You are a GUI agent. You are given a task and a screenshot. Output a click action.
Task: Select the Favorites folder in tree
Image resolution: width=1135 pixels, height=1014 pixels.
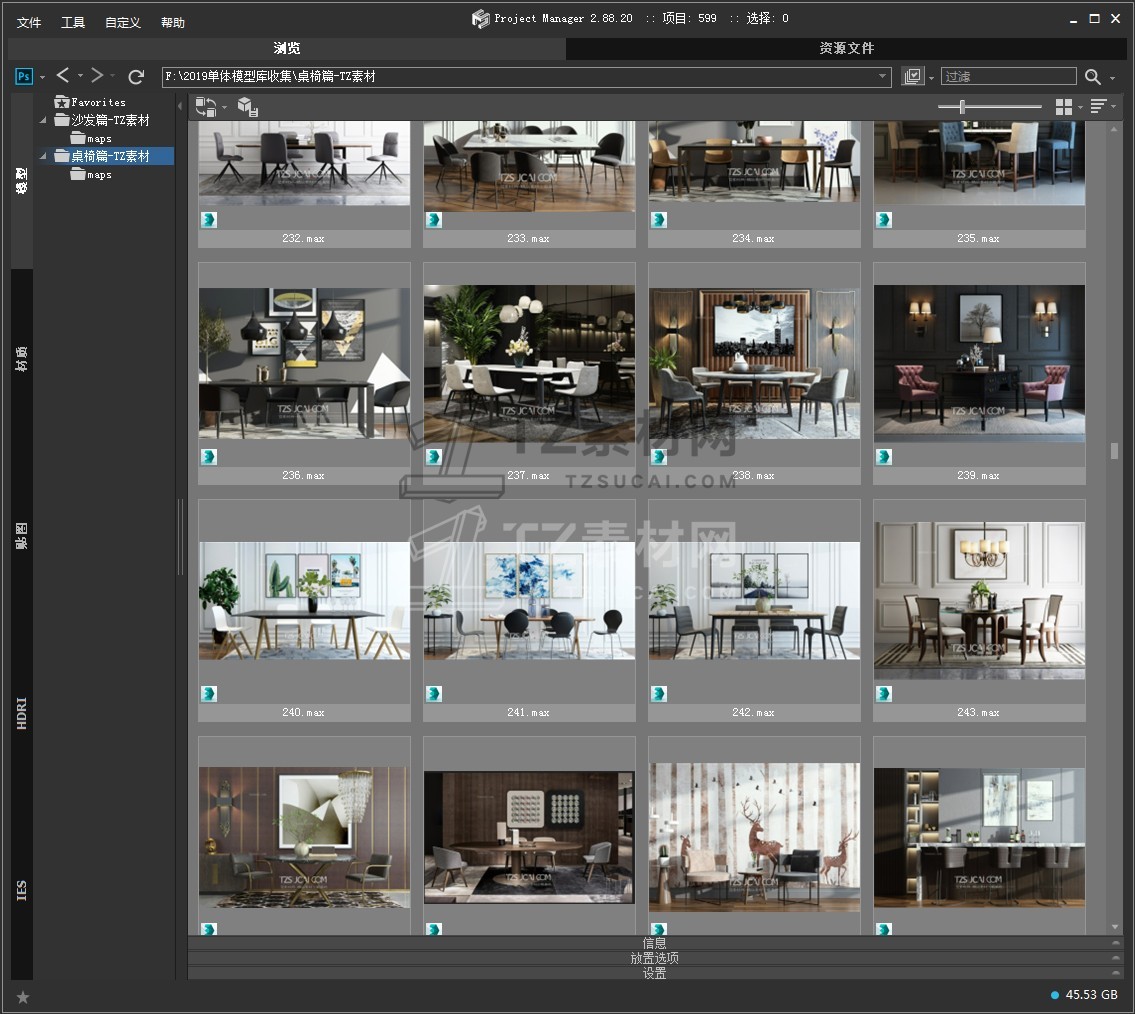(x=97, y=102)
